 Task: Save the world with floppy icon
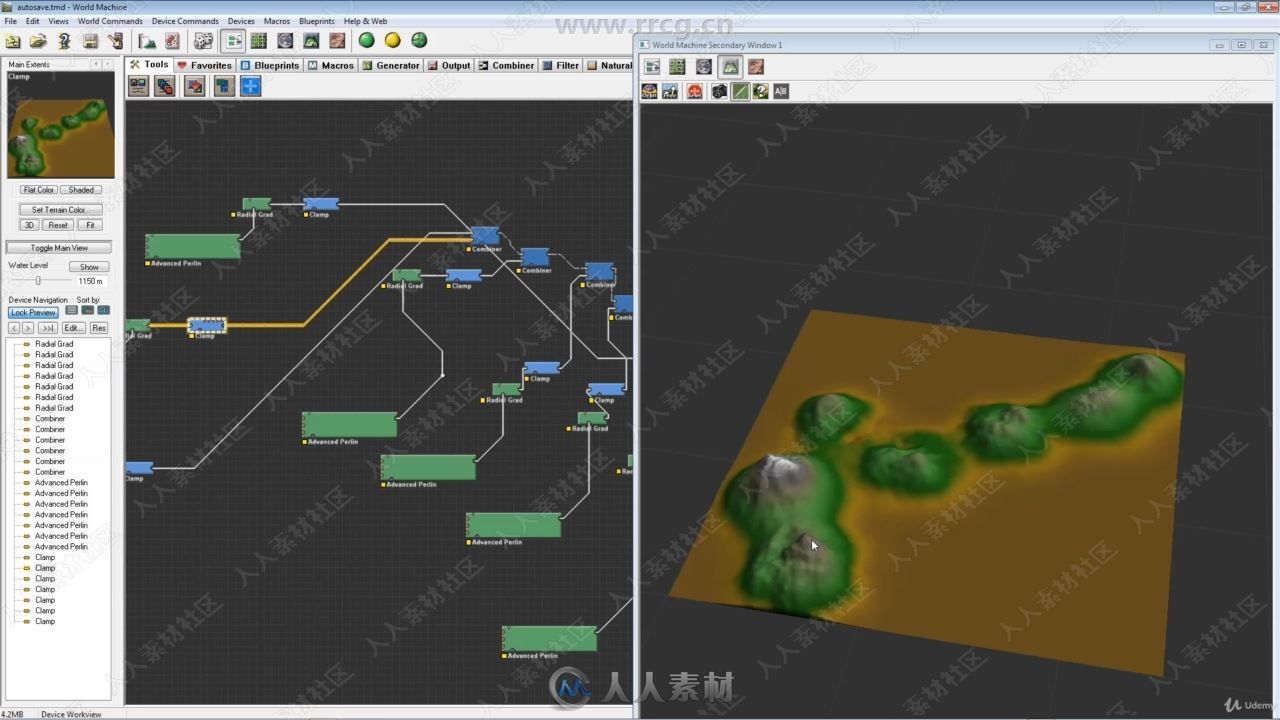90,41
